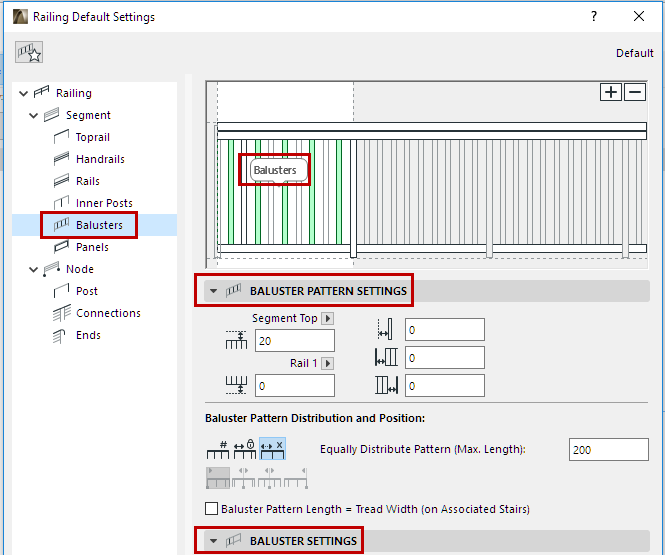The width and height of the screenshot is (665, 555).
Task: Zoom in the railing preview with plus
Action: 611,92
